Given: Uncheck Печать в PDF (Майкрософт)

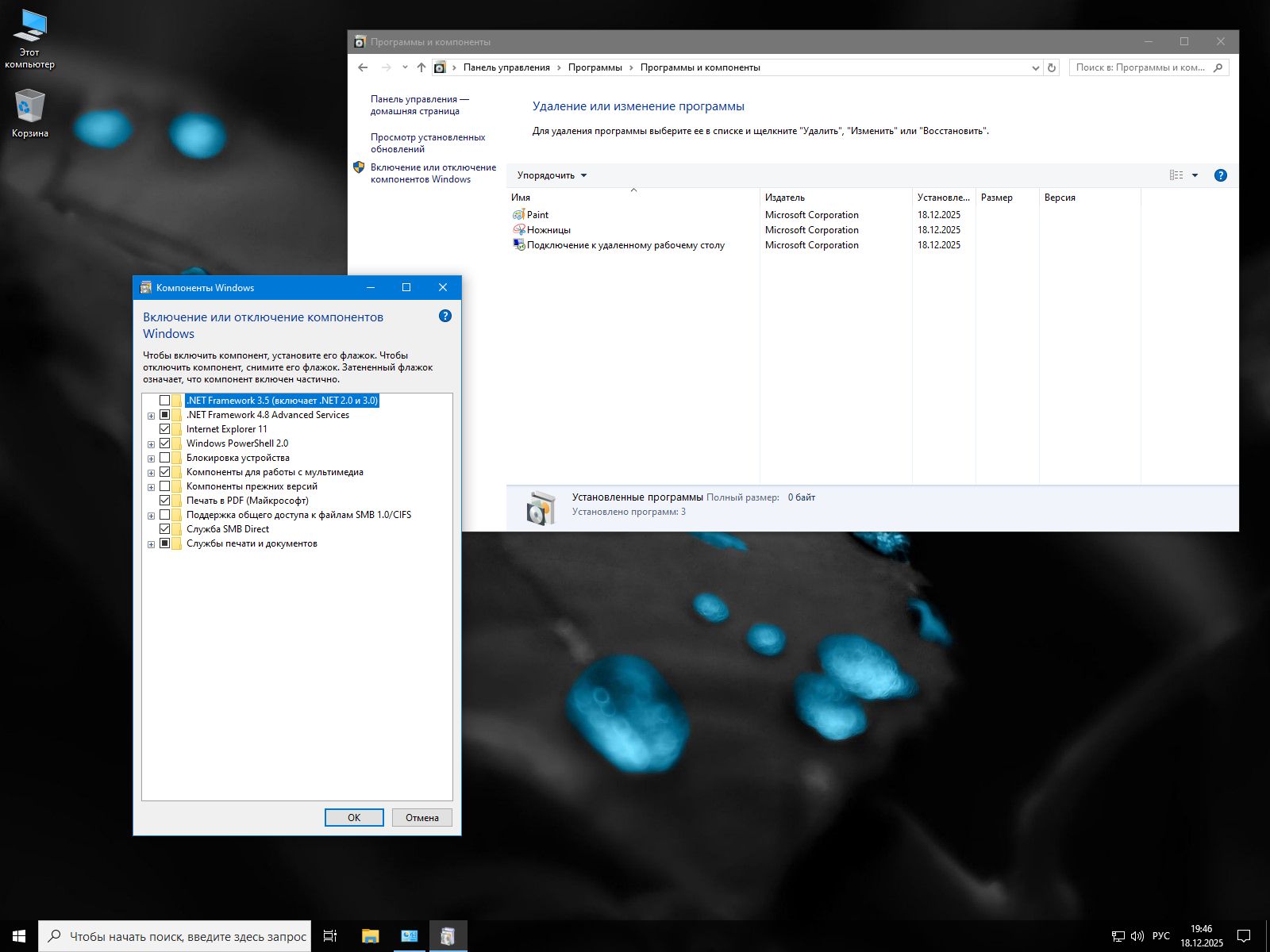Looking at the screenshot, I should [165, 500].
